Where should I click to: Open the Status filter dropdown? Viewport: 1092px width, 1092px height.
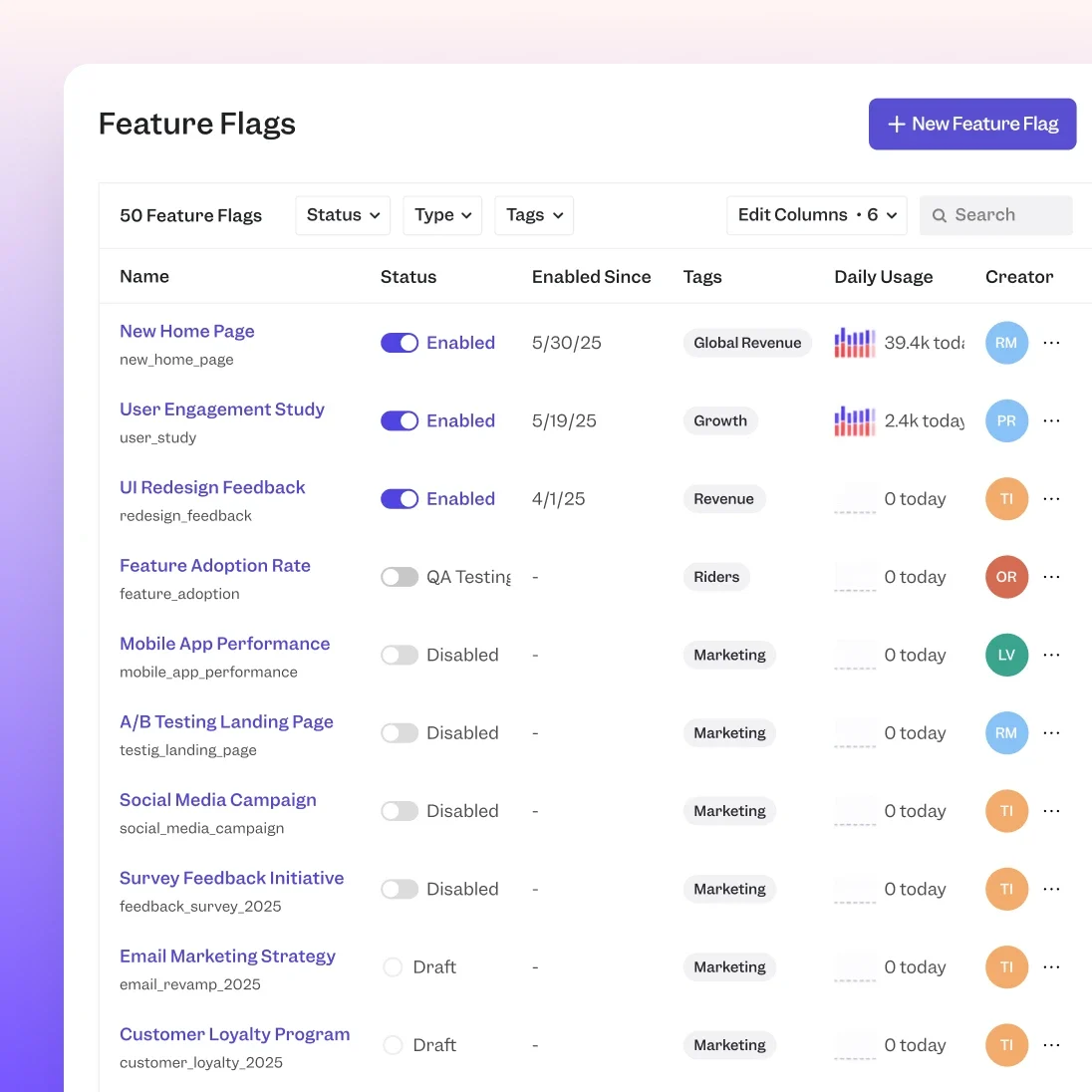(x=343, y=215)
